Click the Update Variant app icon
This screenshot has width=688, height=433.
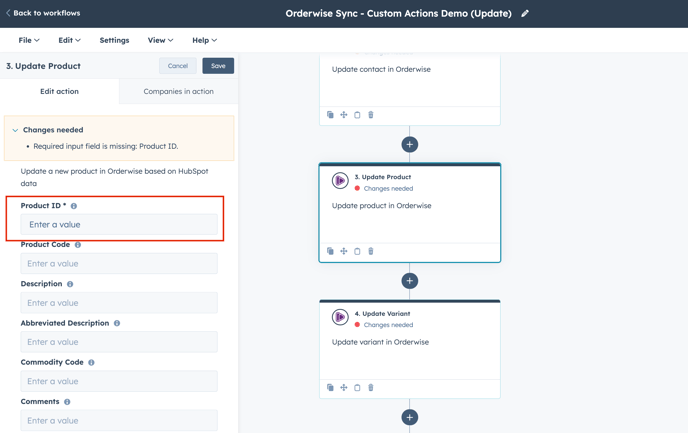pos(340,317)
